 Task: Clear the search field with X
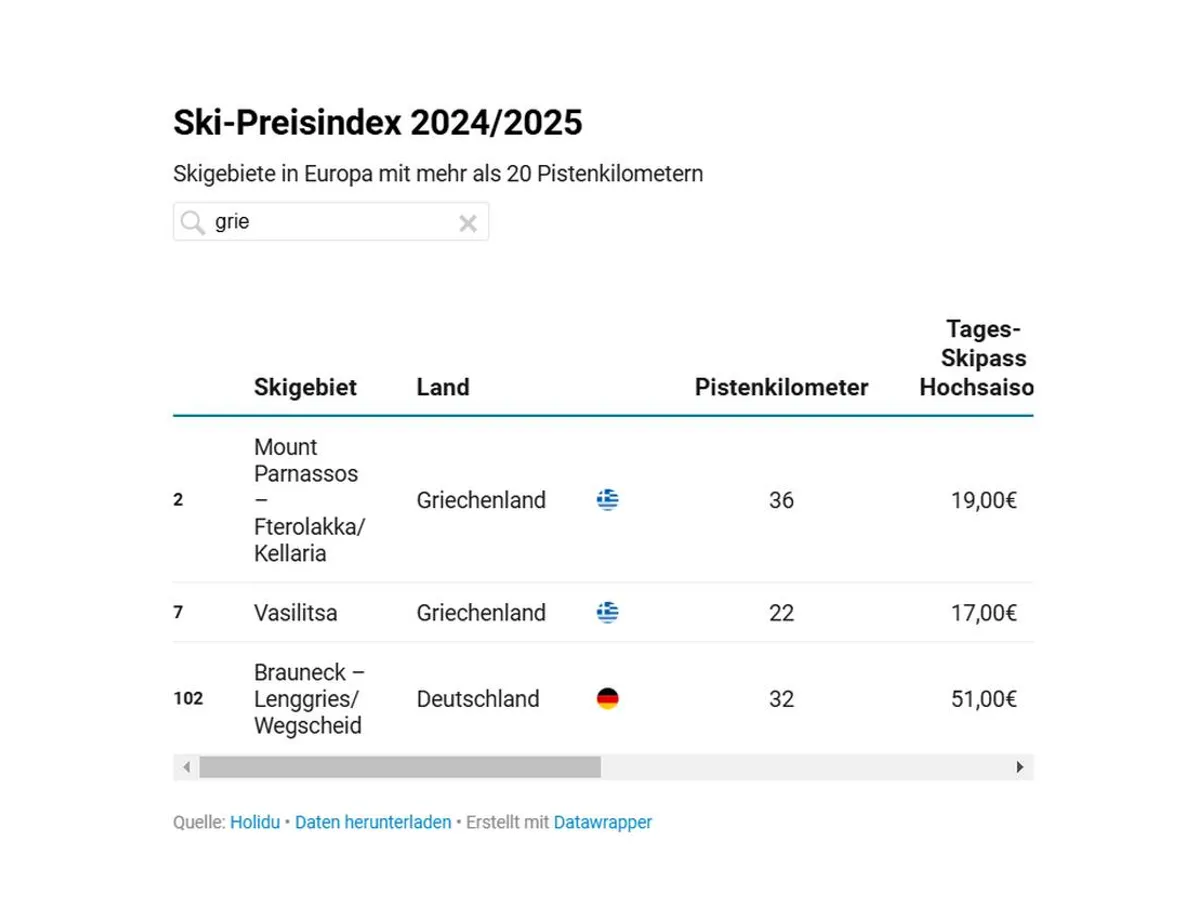click(467, 223)
